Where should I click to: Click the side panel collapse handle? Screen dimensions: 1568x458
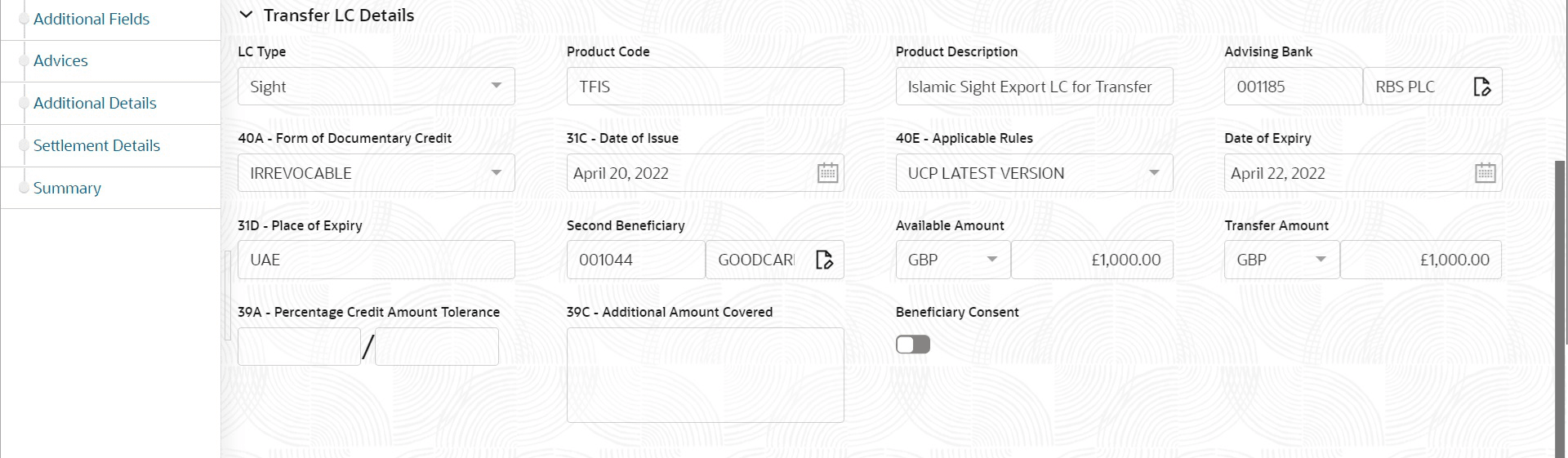pos(227,296)
